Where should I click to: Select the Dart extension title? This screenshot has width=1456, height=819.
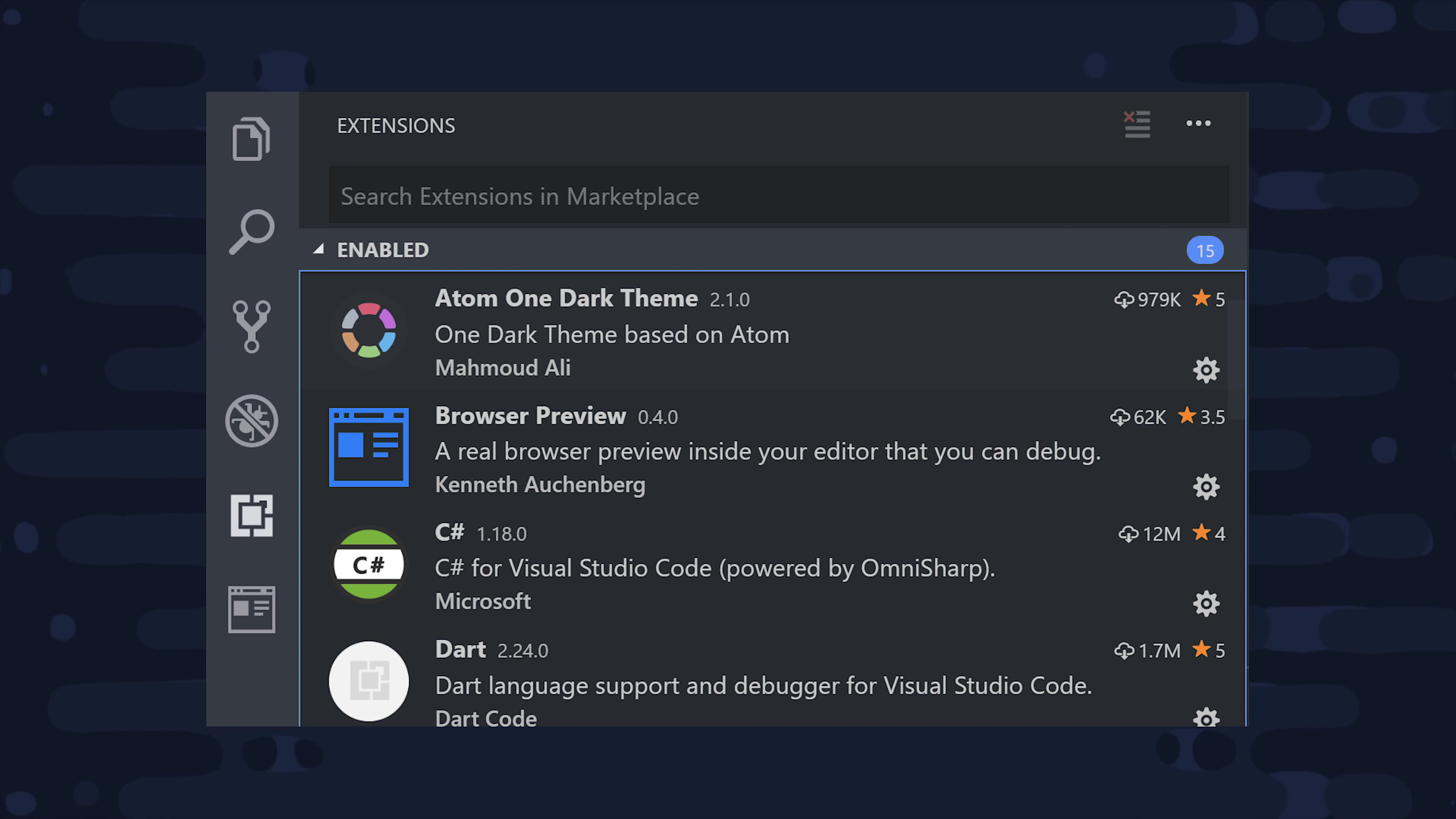460,650
